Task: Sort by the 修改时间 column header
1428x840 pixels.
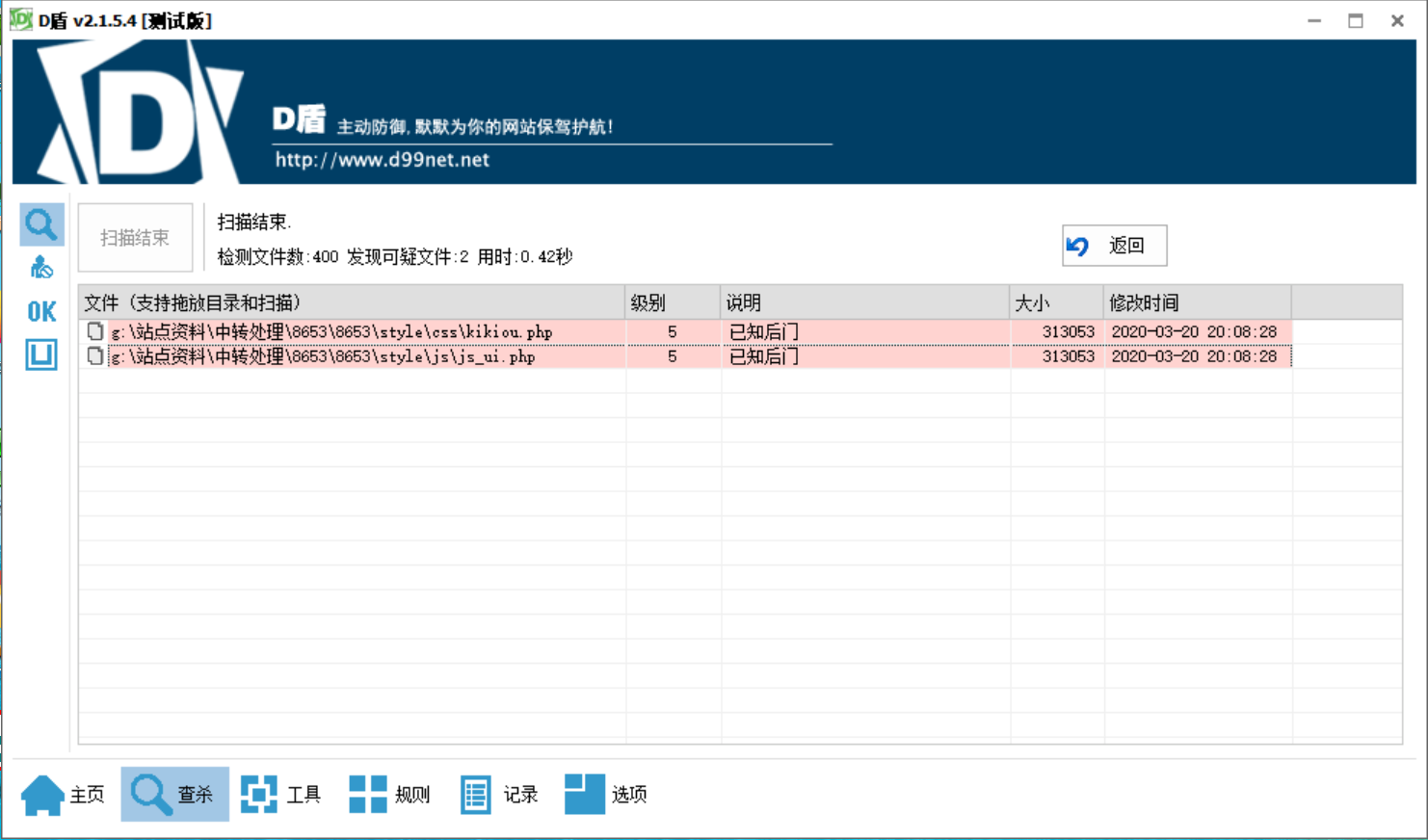Action: coord(1196,302)
